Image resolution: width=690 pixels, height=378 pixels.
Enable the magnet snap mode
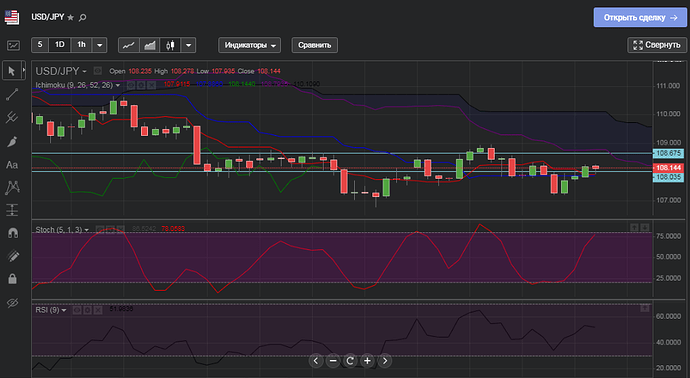click(13, 233)
